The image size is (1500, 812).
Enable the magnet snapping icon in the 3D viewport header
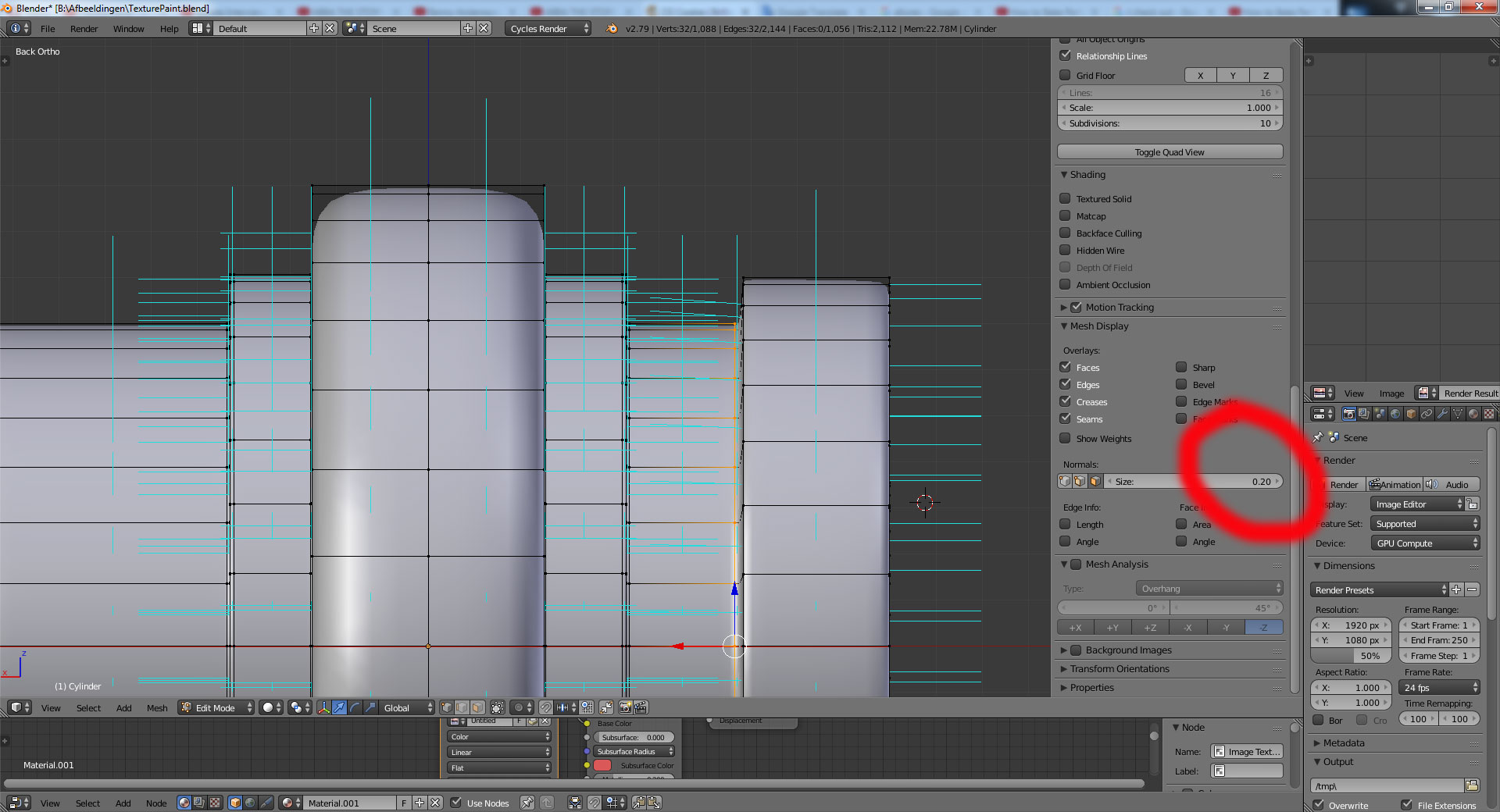(x=546, y=707)
